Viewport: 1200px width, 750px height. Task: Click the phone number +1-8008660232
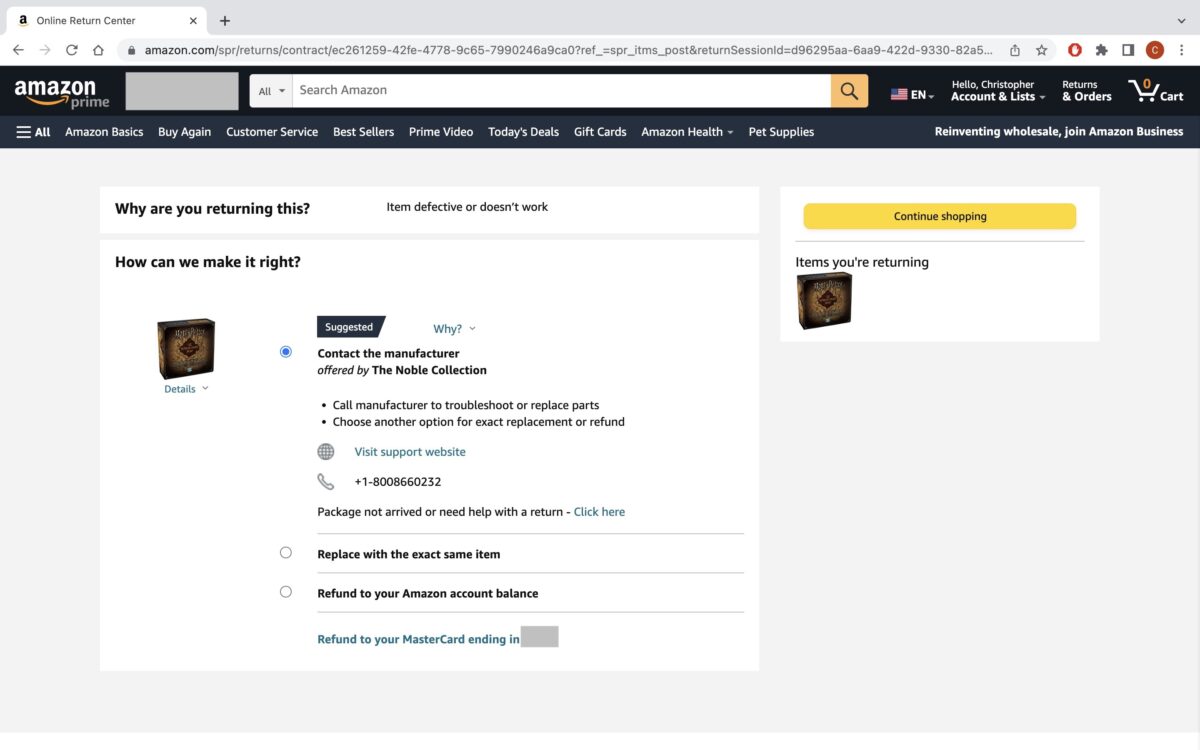pos(398,482)
